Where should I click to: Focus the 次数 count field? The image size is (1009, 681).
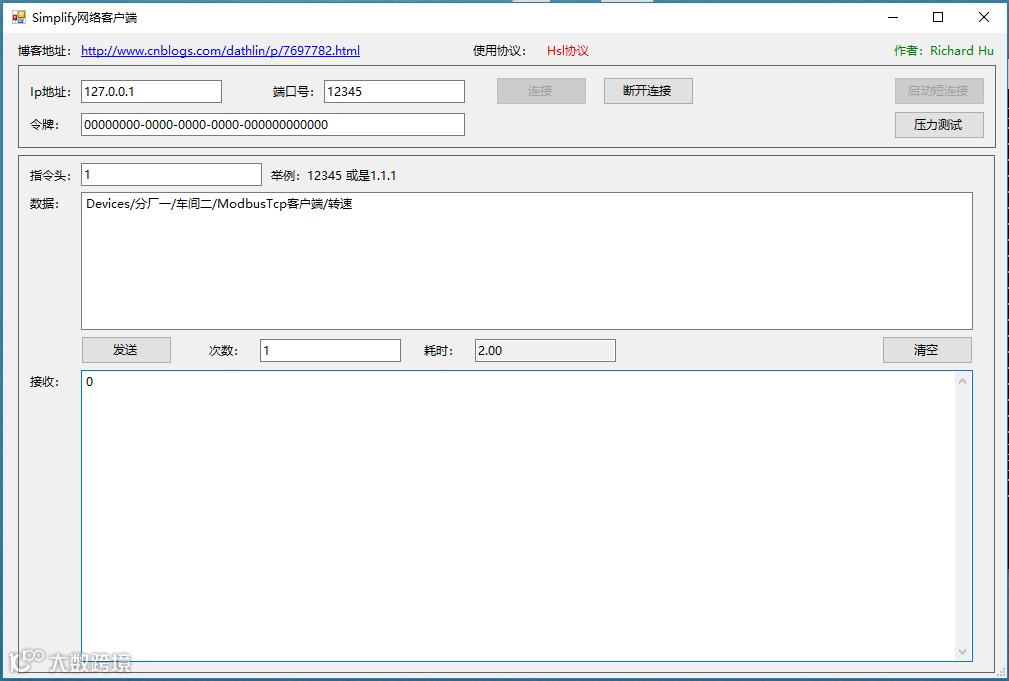pyautogui.click(x=330, y=351)
